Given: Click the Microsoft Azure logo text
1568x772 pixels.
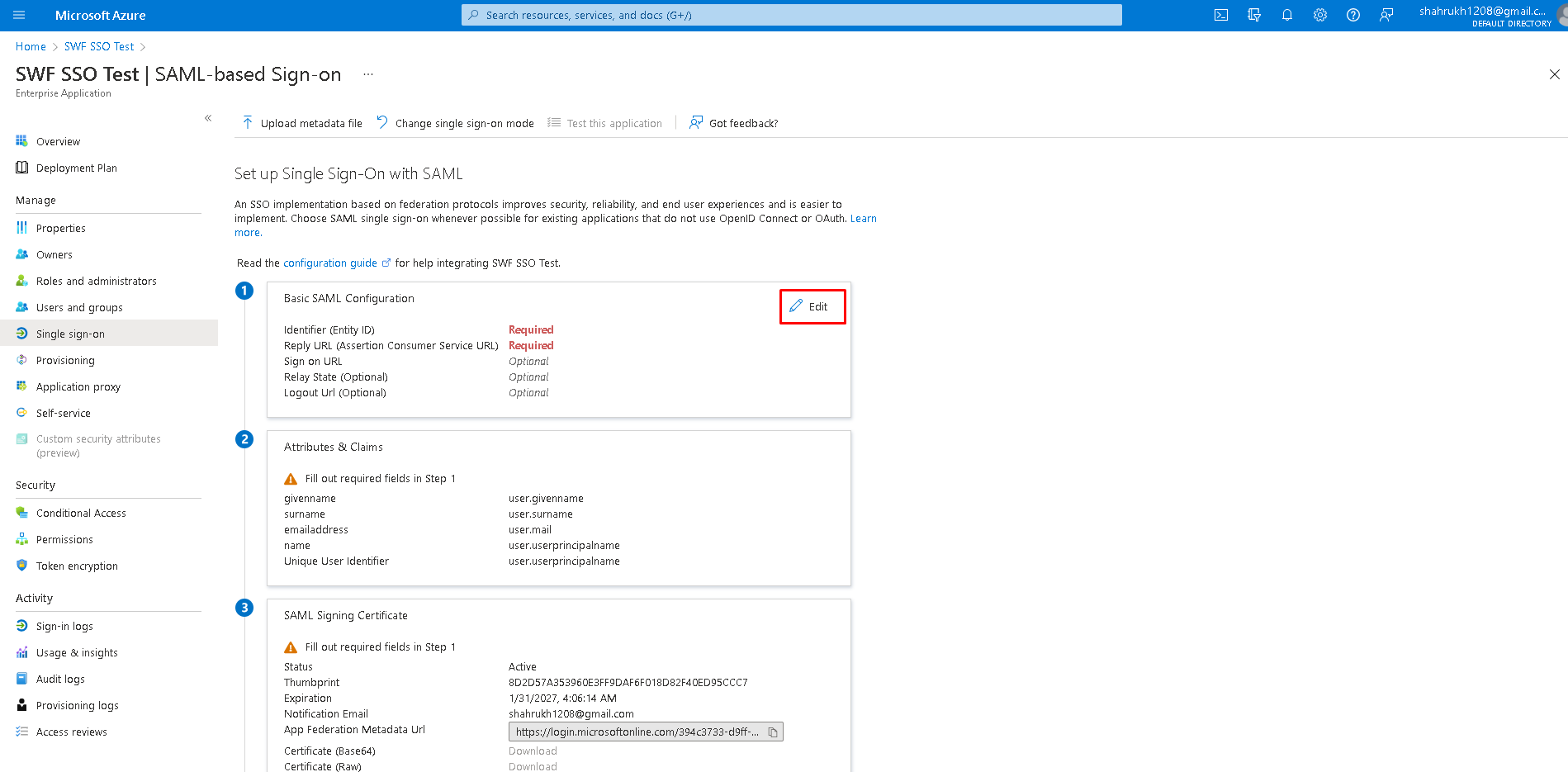Looking at the screenshot, I should click(101, 15).
